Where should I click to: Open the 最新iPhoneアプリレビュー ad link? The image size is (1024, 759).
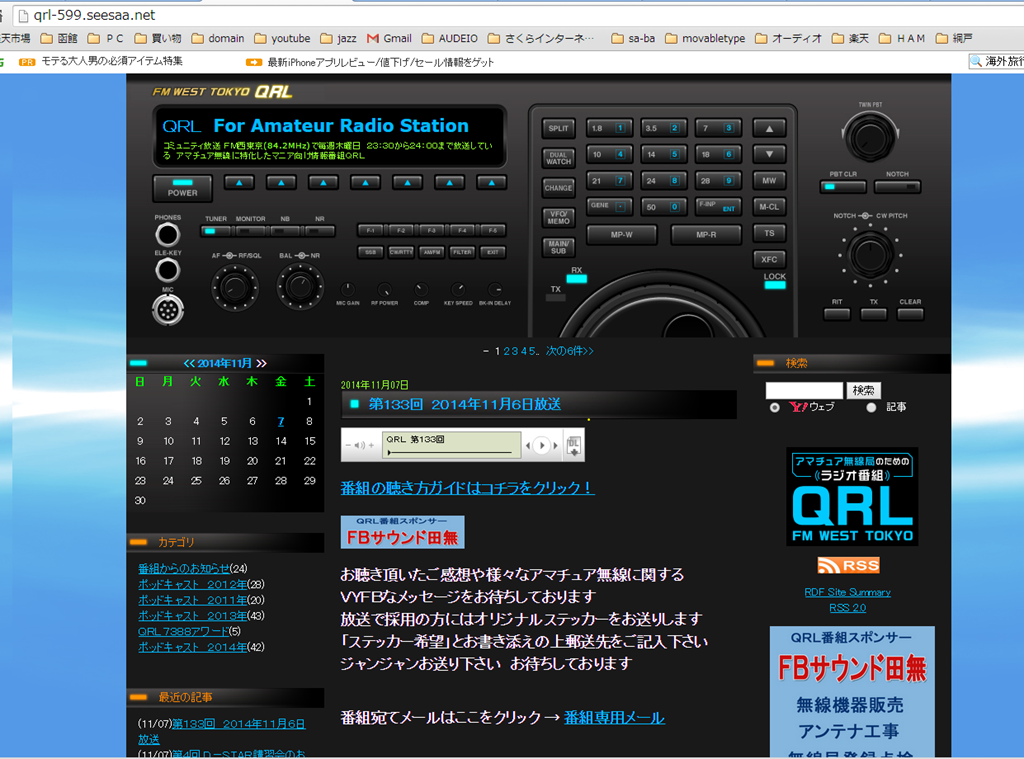coord(381,62)
